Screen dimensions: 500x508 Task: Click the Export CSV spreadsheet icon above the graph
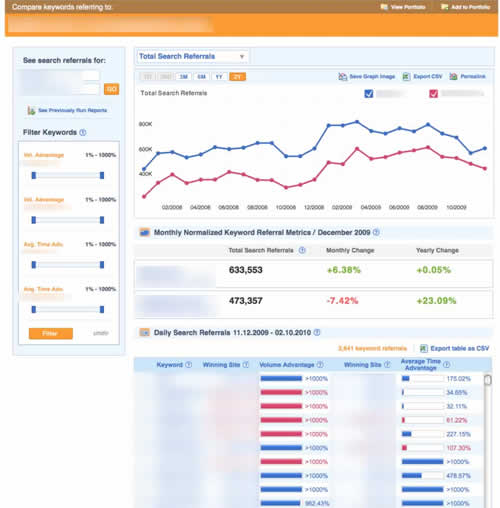tap(406, 77)
